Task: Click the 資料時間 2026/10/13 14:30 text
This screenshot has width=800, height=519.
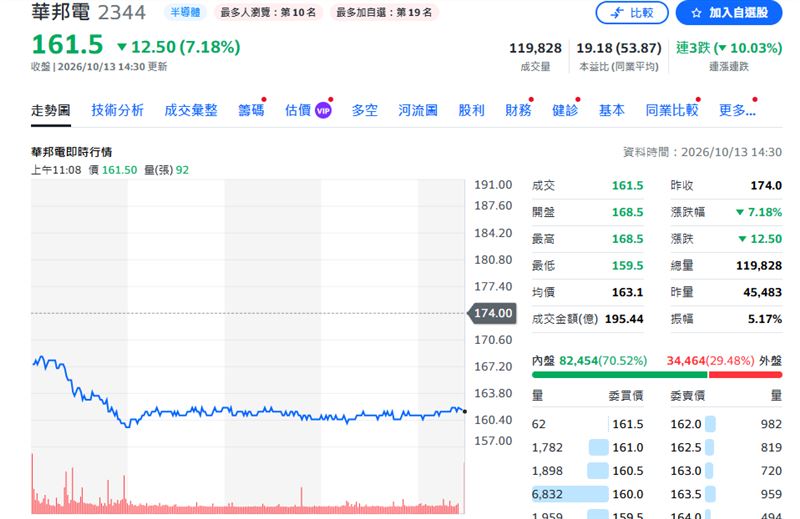Action: [x=703, y=152]
